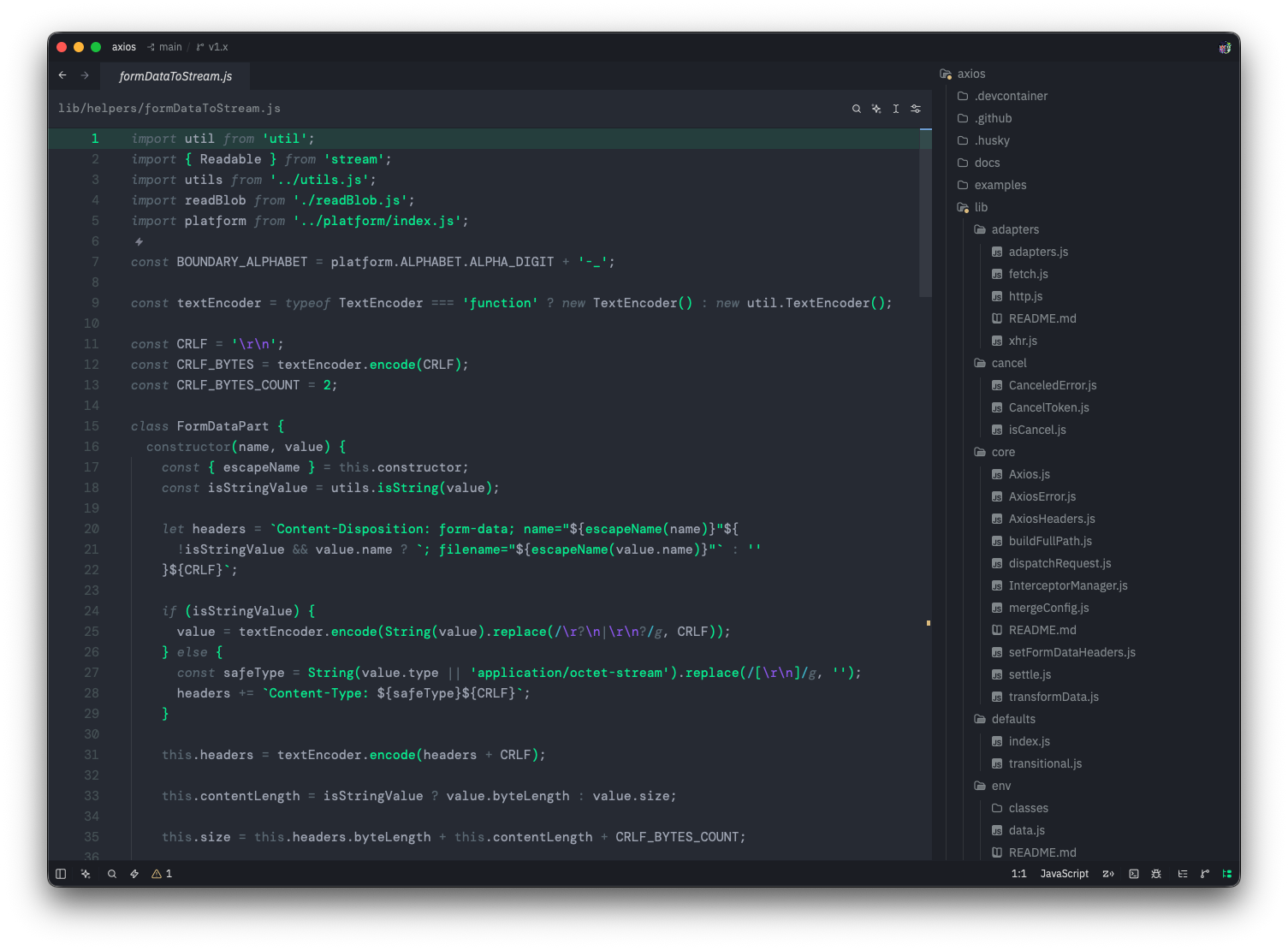The width and height of the screenshot is (1288, 950).
Task: Click the 1:1 cursor position button
Action: coord(1018,874)
